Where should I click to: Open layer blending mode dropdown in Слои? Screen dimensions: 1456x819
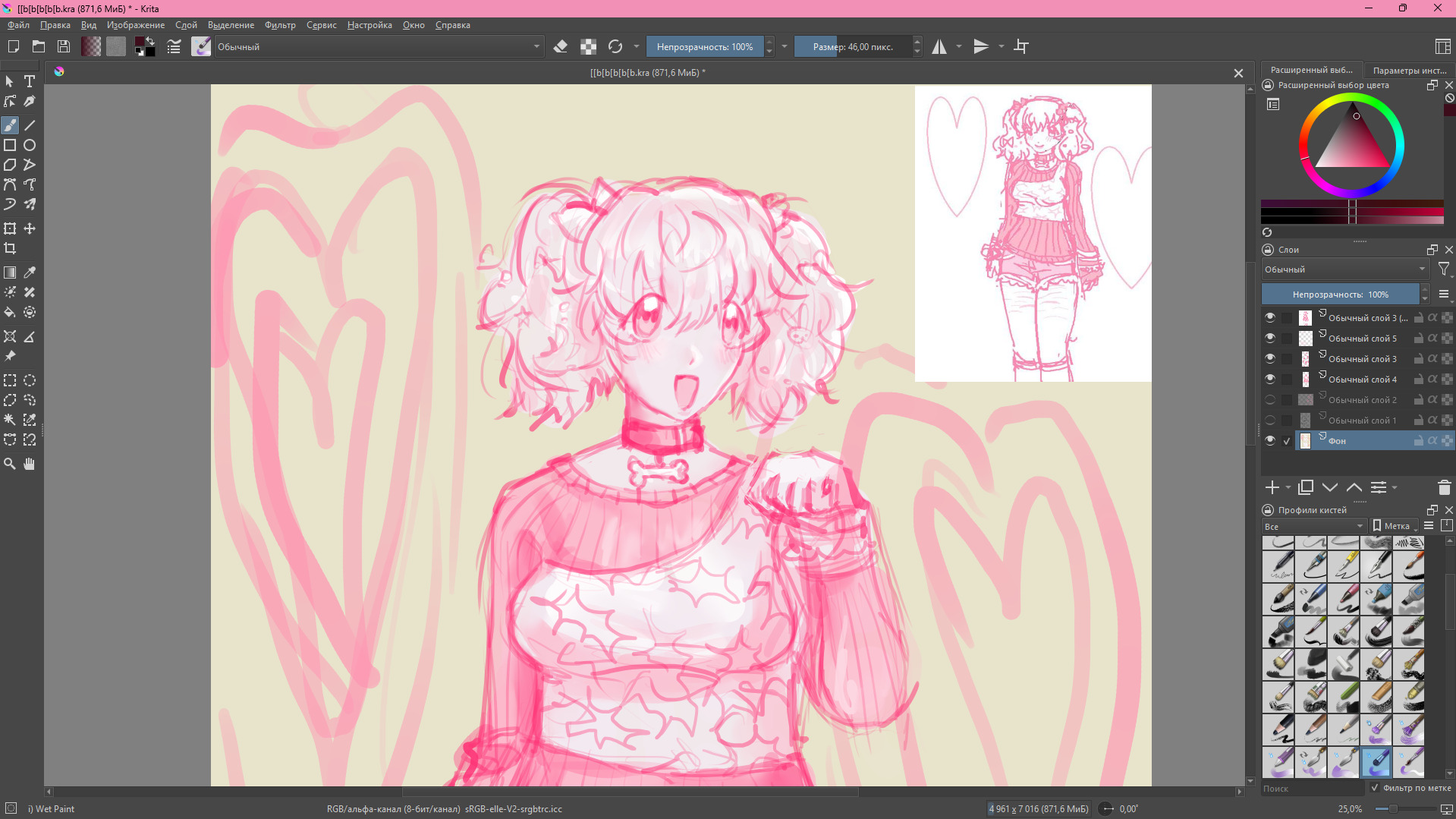1345,269
